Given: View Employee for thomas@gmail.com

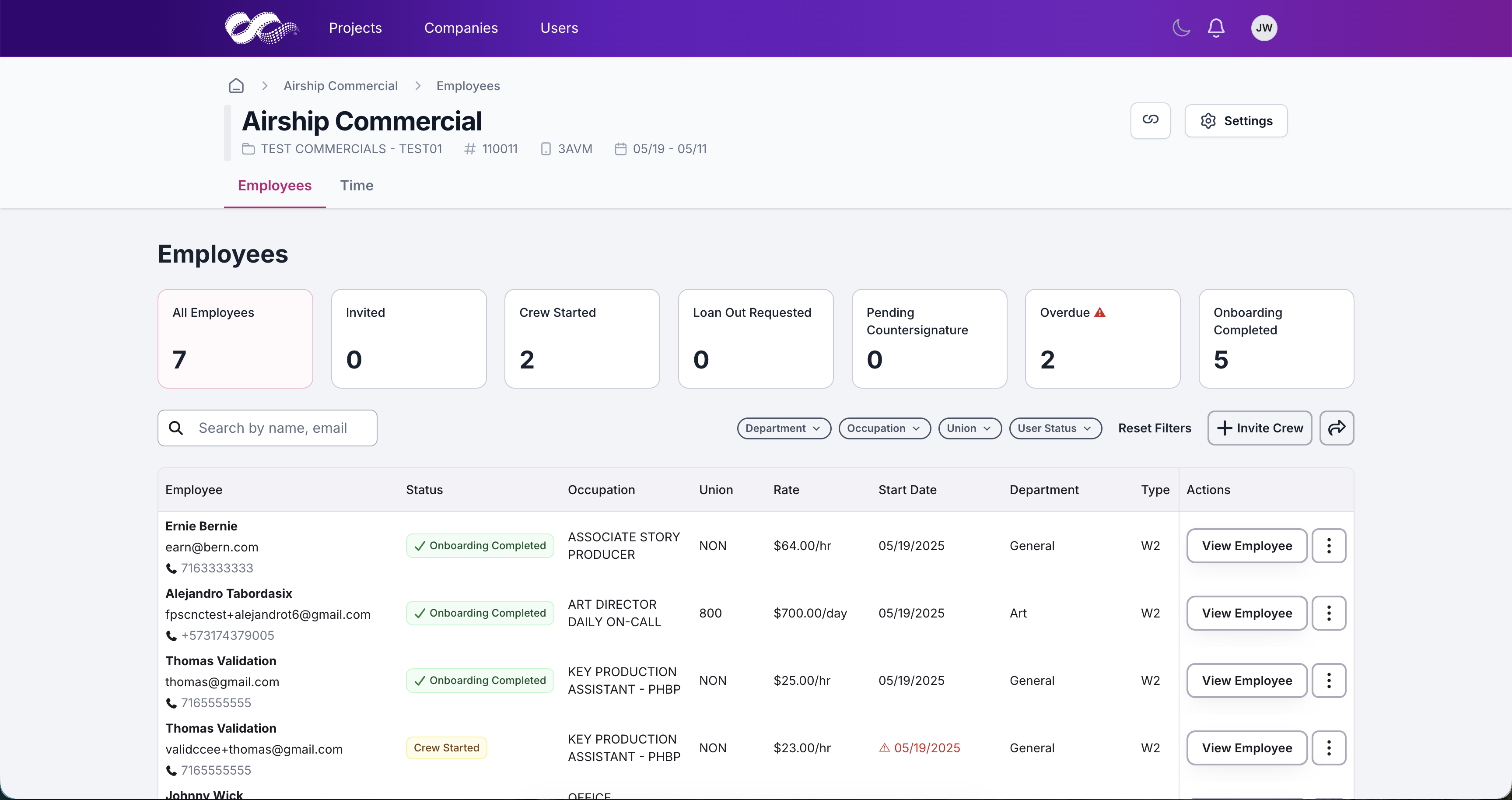Looking at the screenshot, I should 1247,681.
